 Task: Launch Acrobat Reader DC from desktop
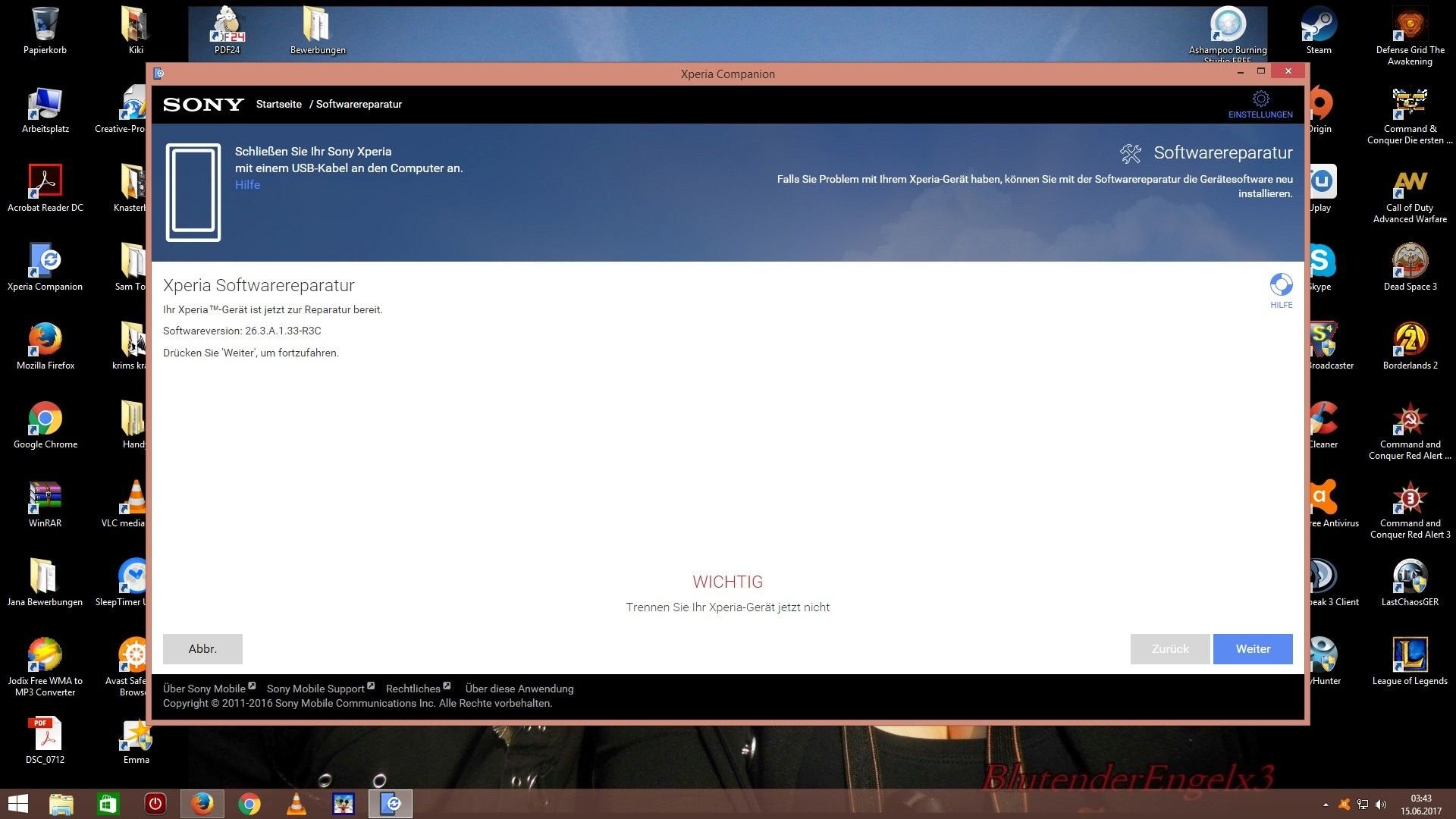click(45, 188)
